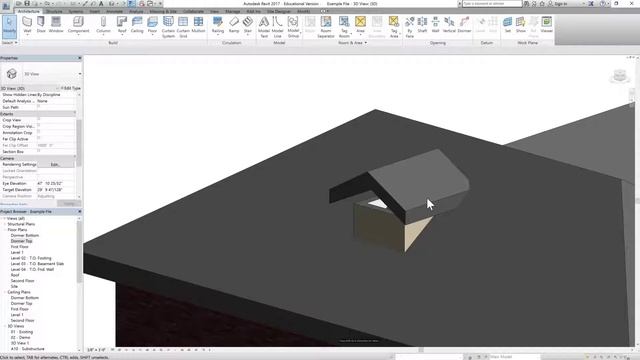Select the Floor tool

pyautogui.click(x=152, y=26)
